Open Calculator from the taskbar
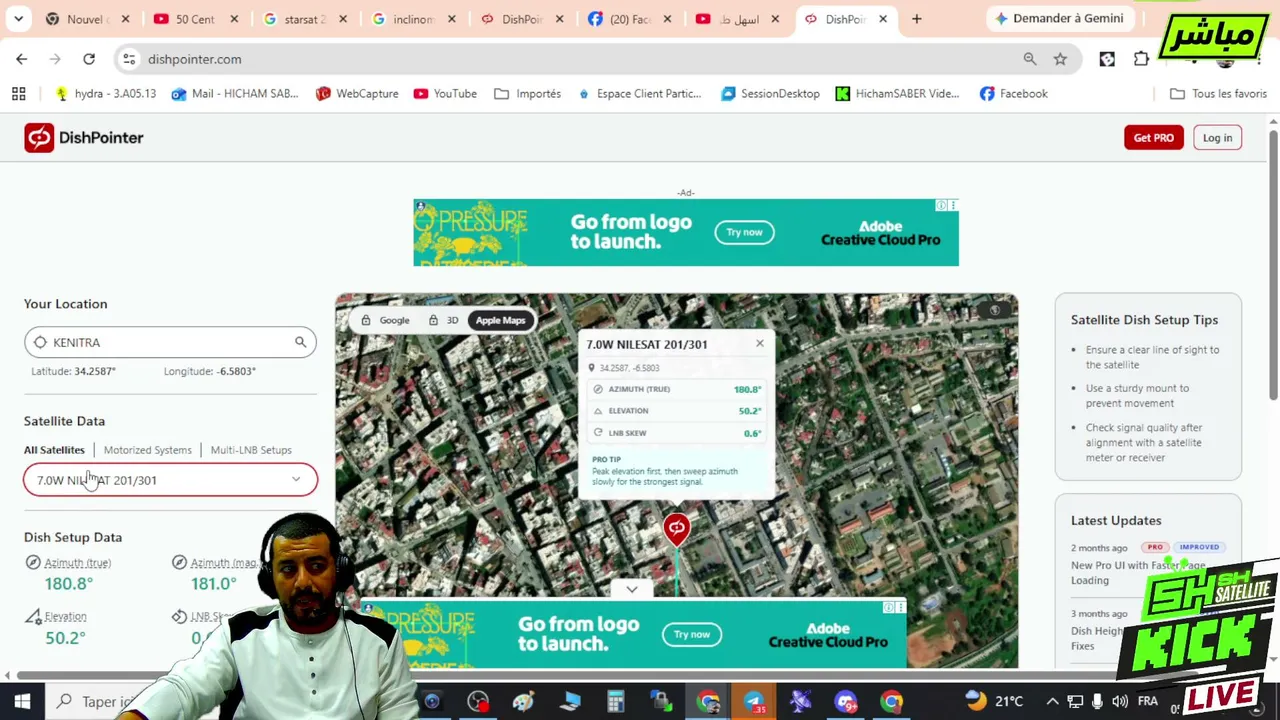 615,702
